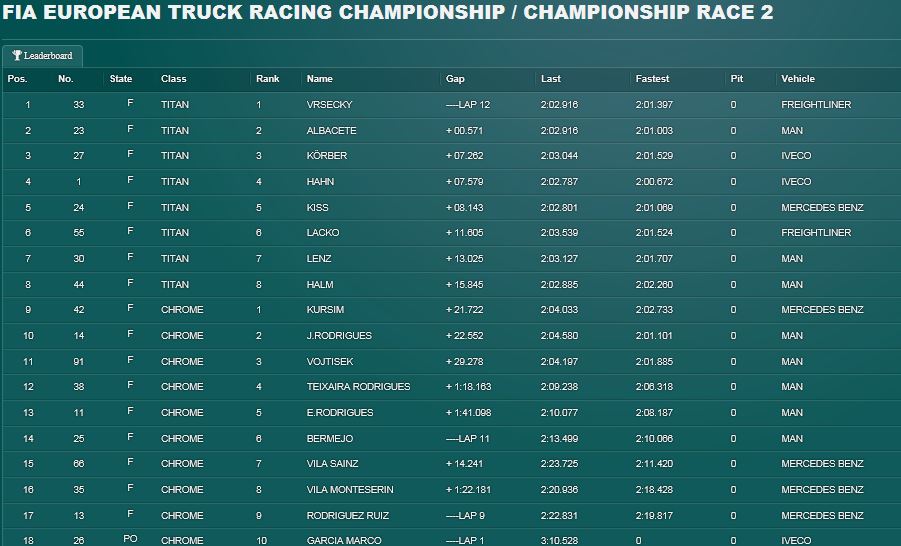Click the VILA MONTESERIN driver entry

pyautogui.click(x=350, y=490)
